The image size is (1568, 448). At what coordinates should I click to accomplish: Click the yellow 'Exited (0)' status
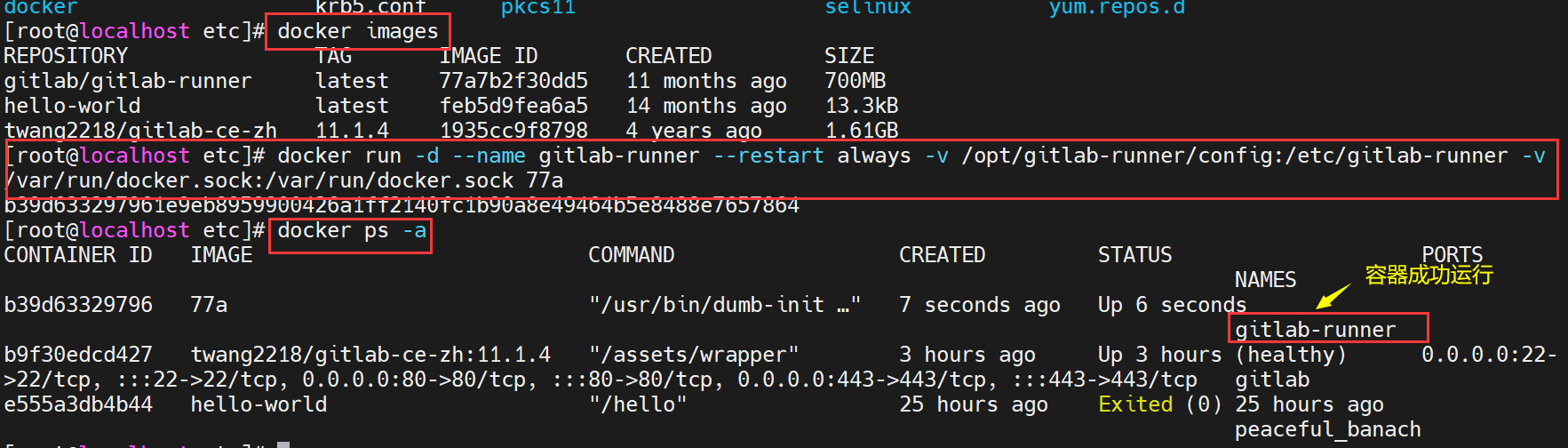click(1160, 404)
